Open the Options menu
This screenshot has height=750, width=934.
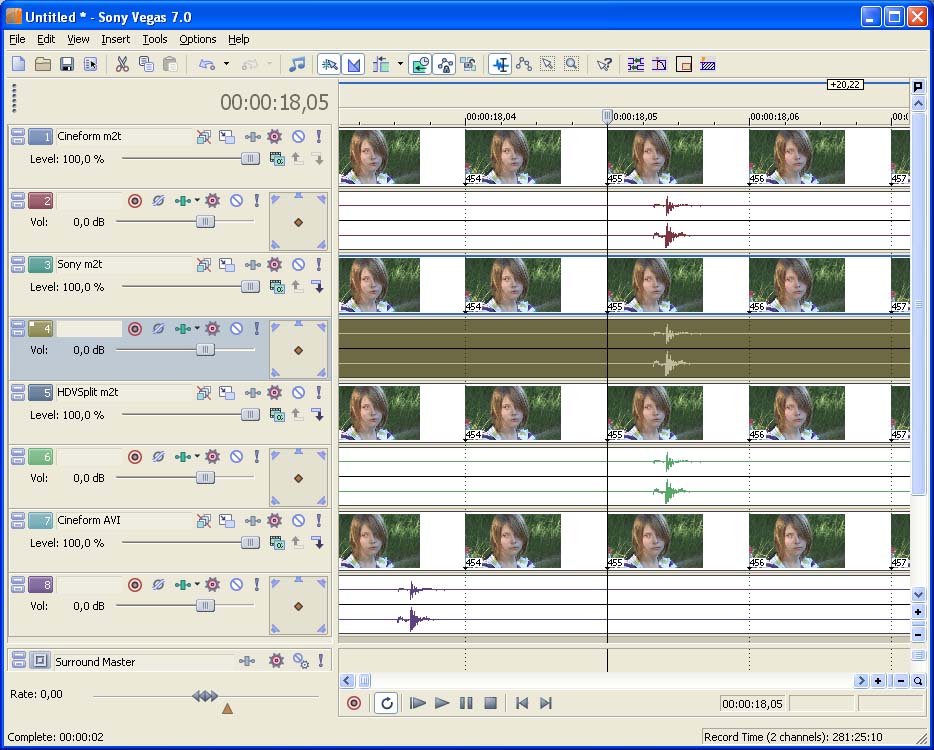[198, 39]
